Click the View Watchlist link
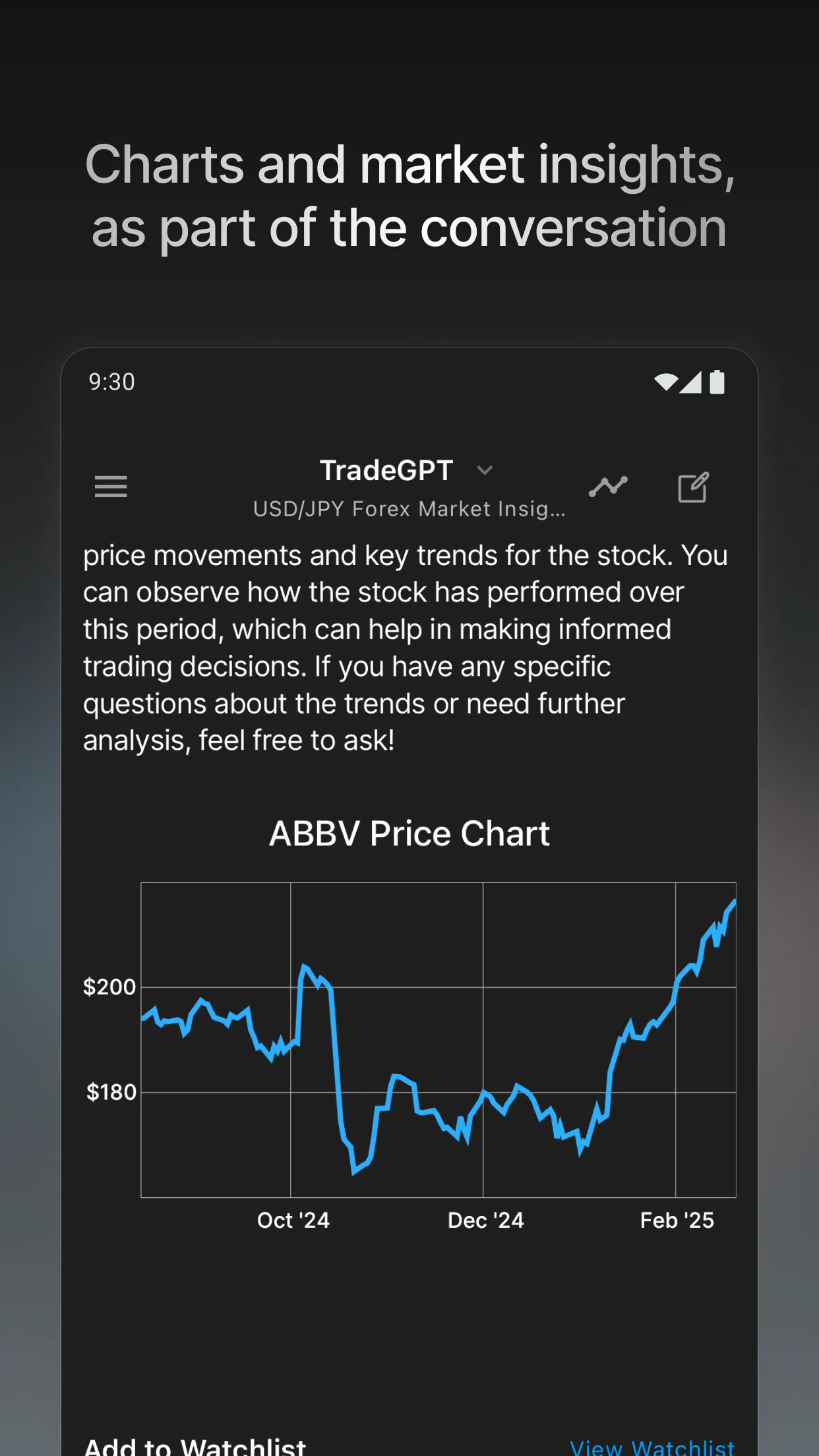This screenshot has width=819, height=1456. tap(652, 1447)
